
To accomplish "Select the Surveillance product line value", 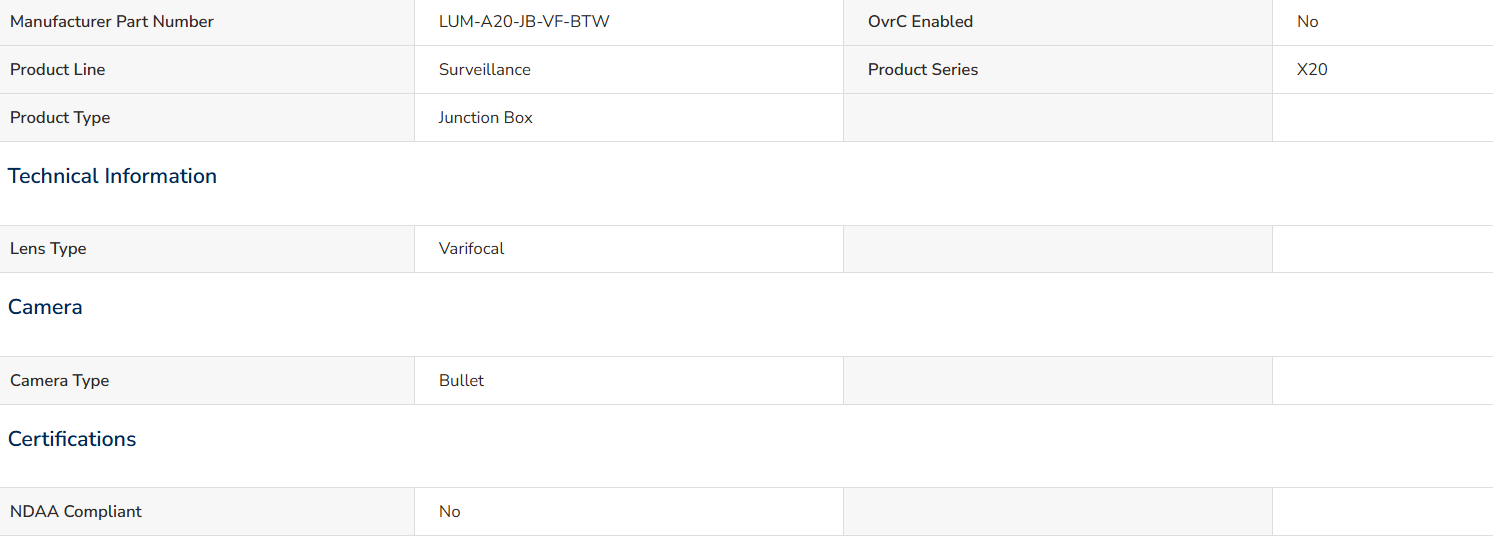I will point(485,69).
